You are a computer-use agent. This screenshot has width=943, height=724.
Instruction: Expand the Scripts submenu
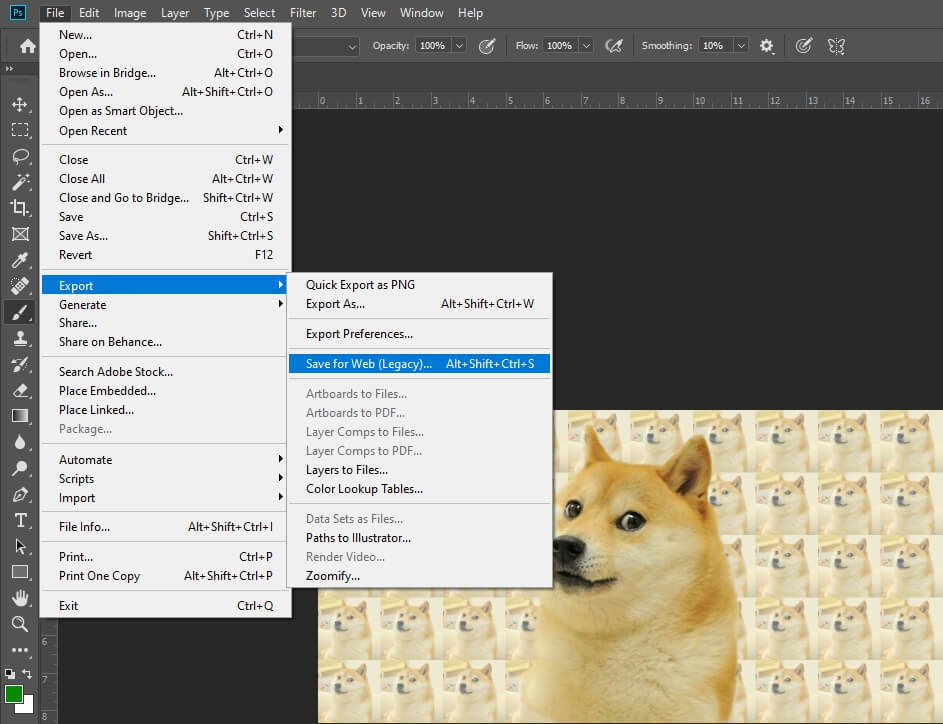[x=164, y=479]
